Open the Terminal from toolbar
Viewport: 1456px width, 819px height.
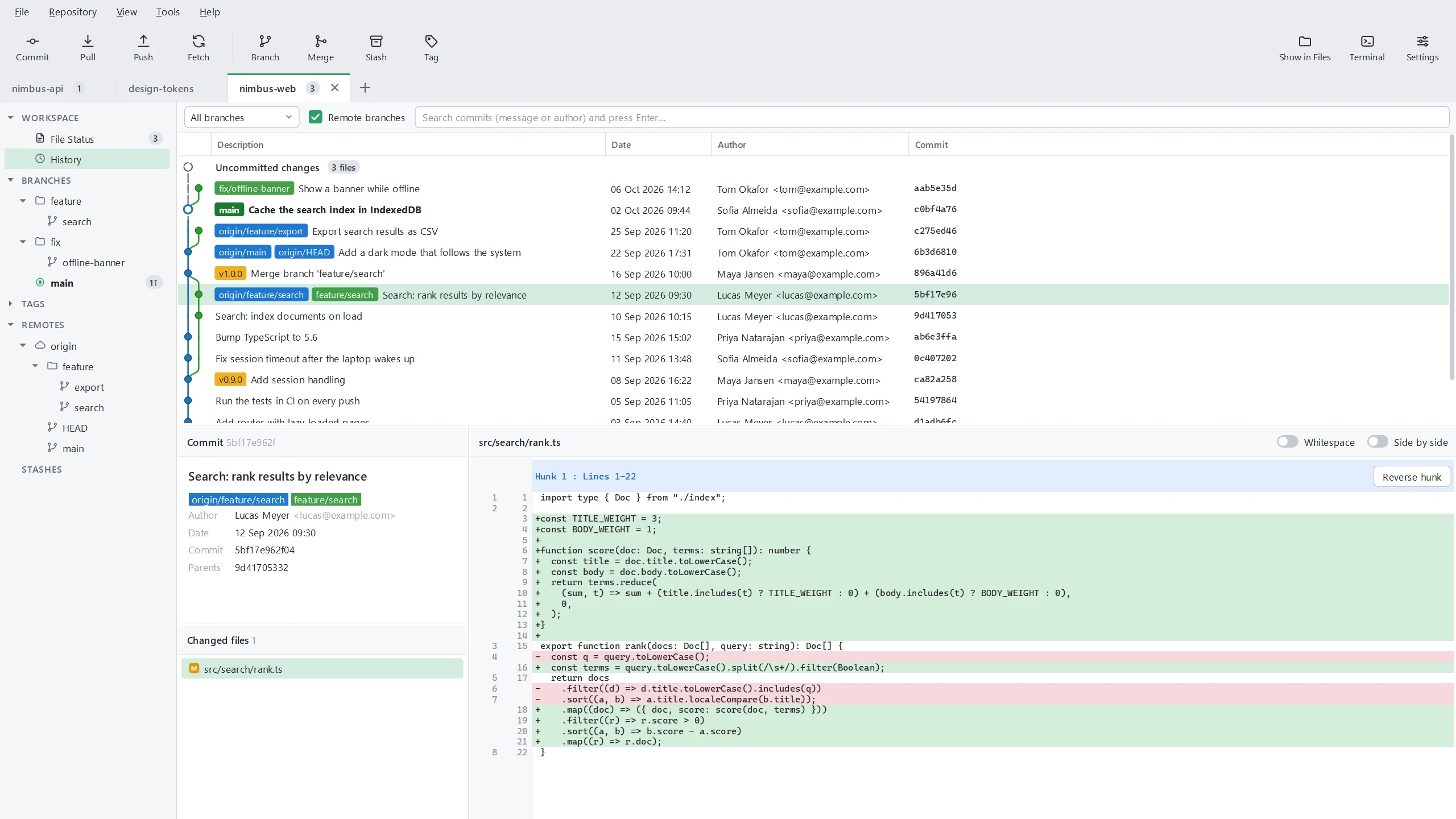point(1367,48)
